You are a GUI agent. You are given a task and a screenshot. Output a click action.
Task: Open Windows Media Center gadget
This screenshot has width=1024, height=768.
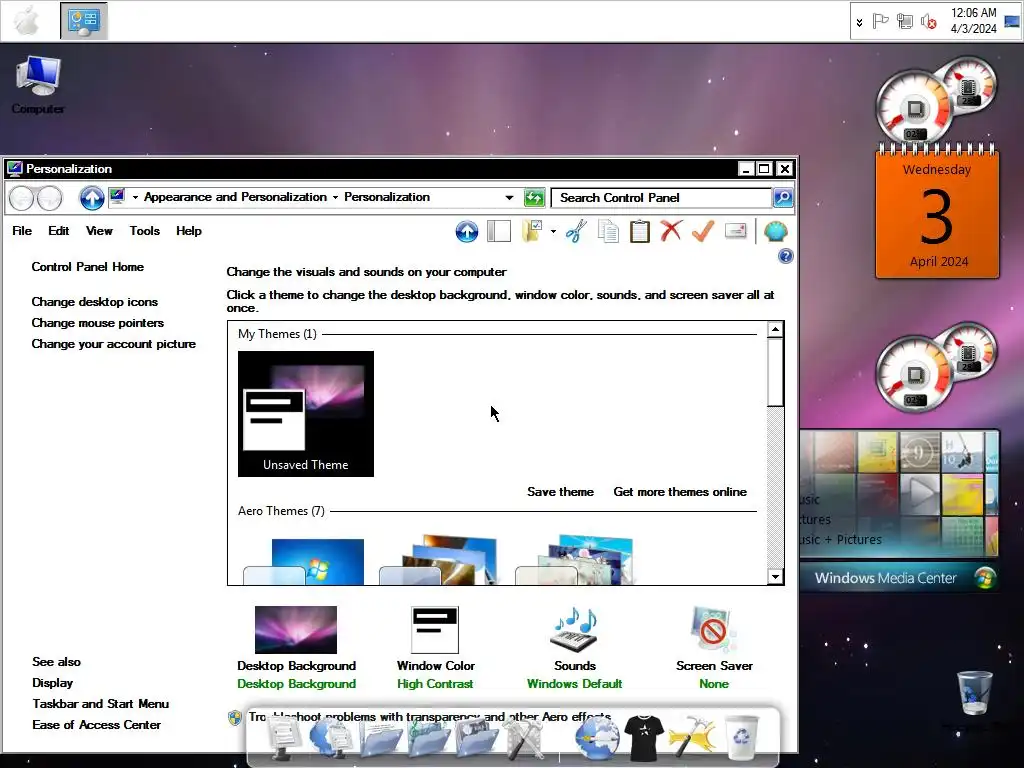click(900, 511)
